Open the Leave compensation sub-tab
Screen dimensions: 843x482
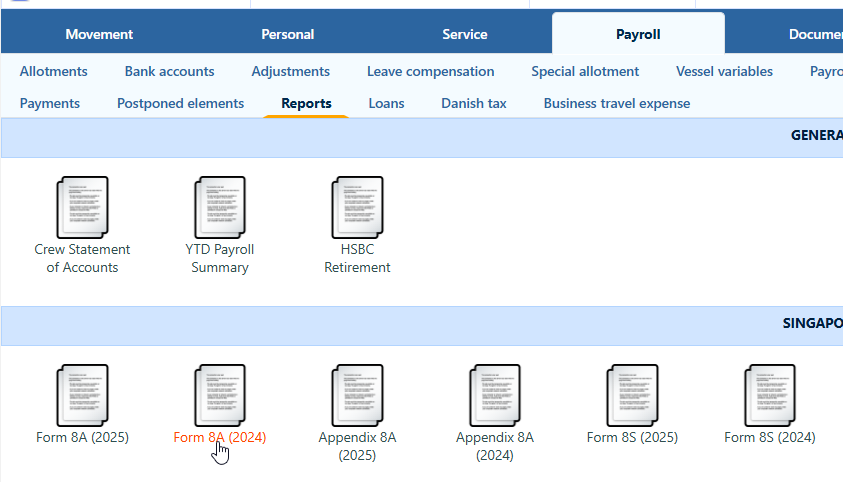[430, 71]
